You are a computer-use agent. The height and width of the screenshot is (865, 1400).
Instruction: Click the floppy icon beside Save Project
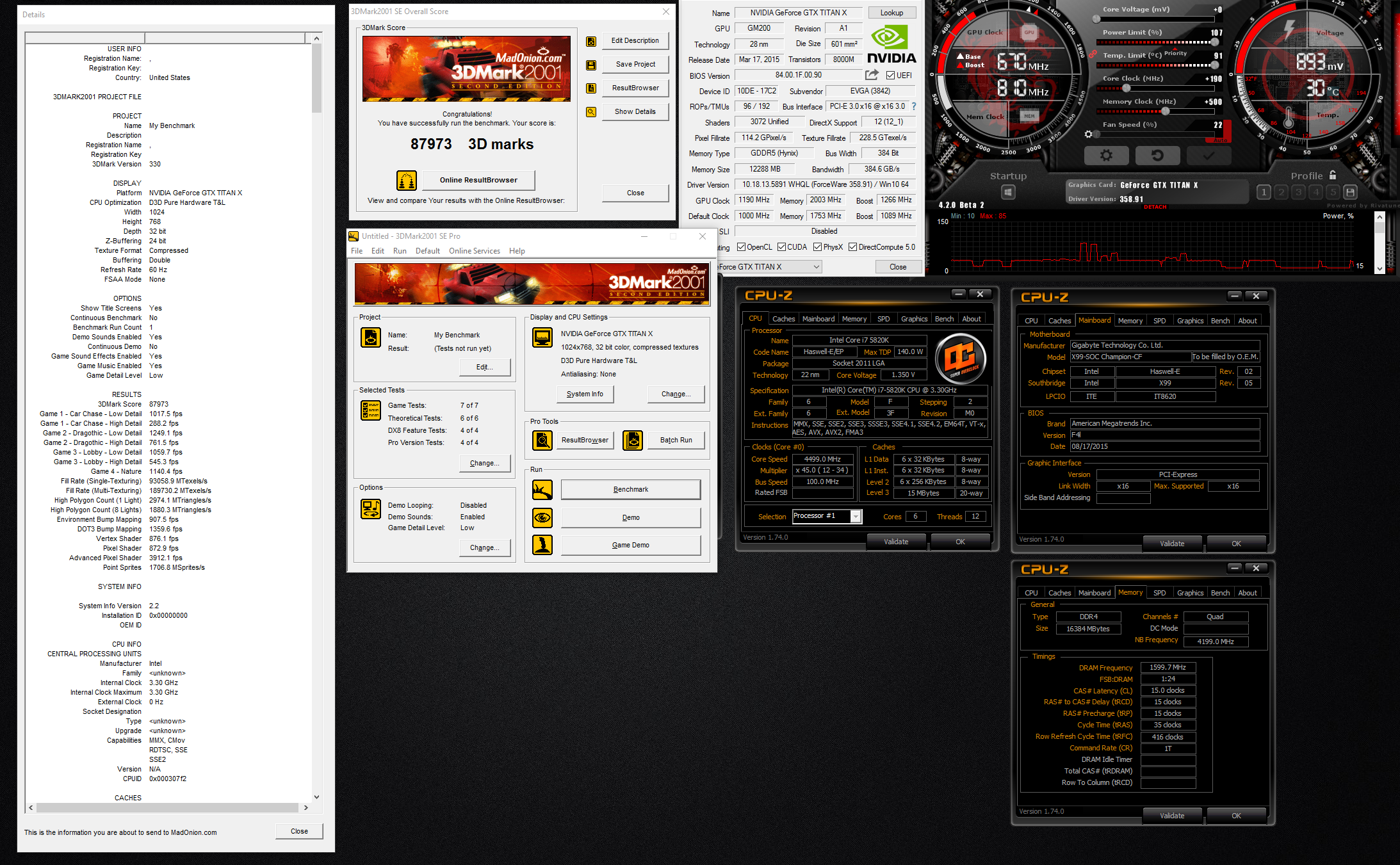[591, 65]
